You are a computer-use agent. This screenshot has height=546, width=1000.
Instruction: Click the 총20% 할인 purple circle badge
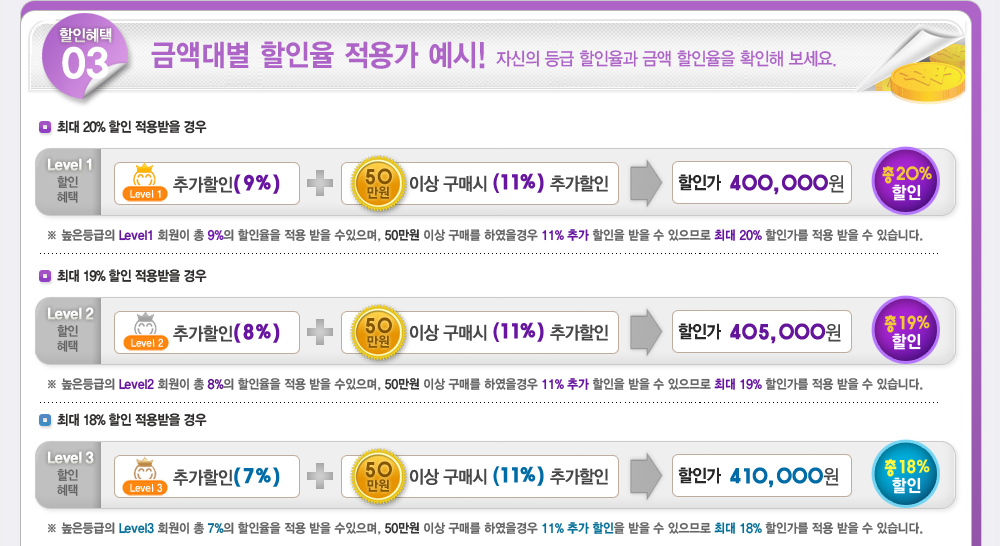[906, 182]
